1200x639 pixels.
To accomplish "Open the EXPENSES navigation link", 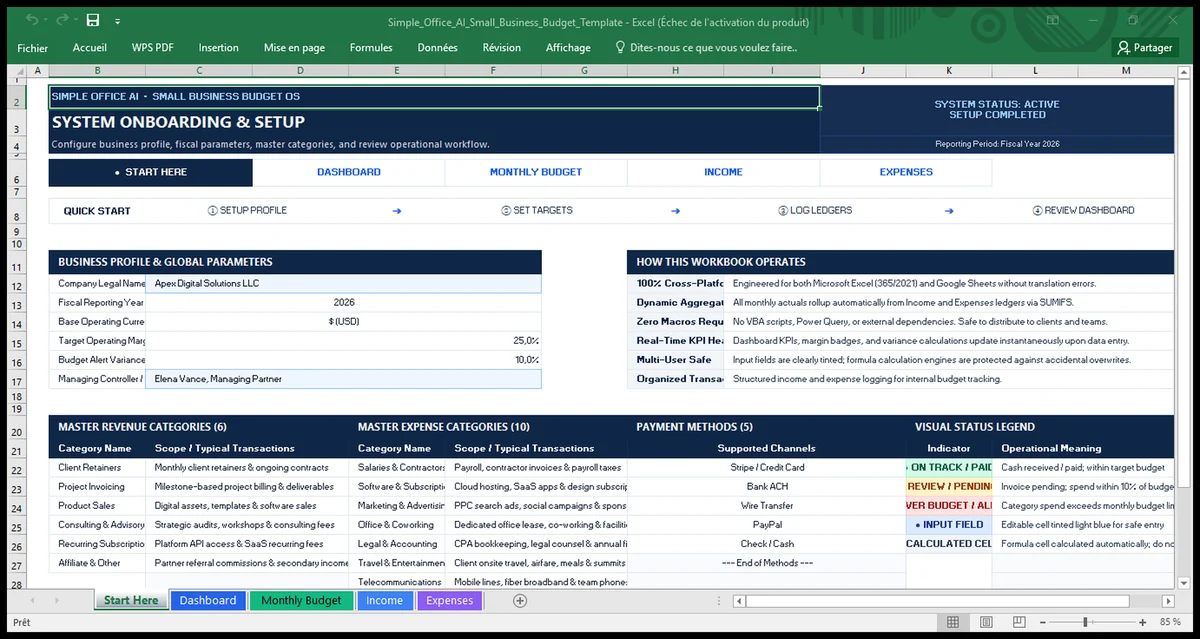I will pos(906,172).
